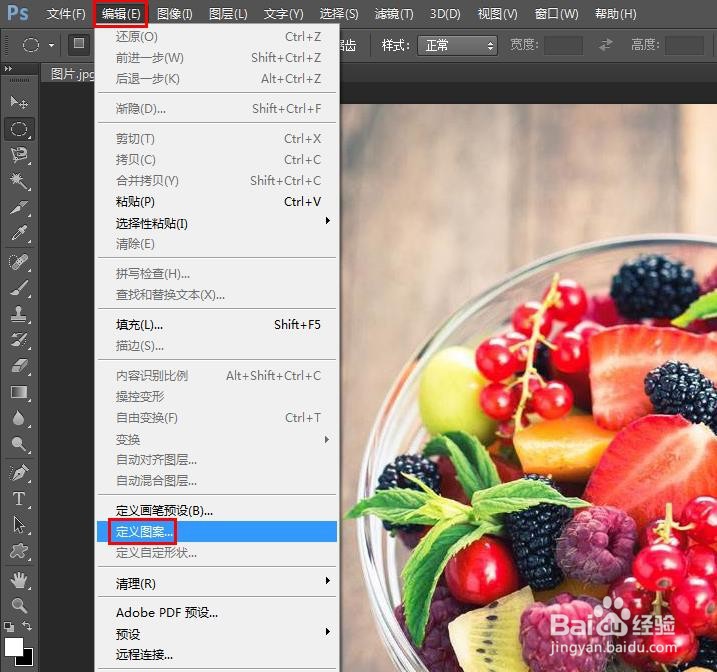Image resolution: width=717 pixels, height=672 pixels.
Task: Click the background color swatch
Action: point(27,660)
